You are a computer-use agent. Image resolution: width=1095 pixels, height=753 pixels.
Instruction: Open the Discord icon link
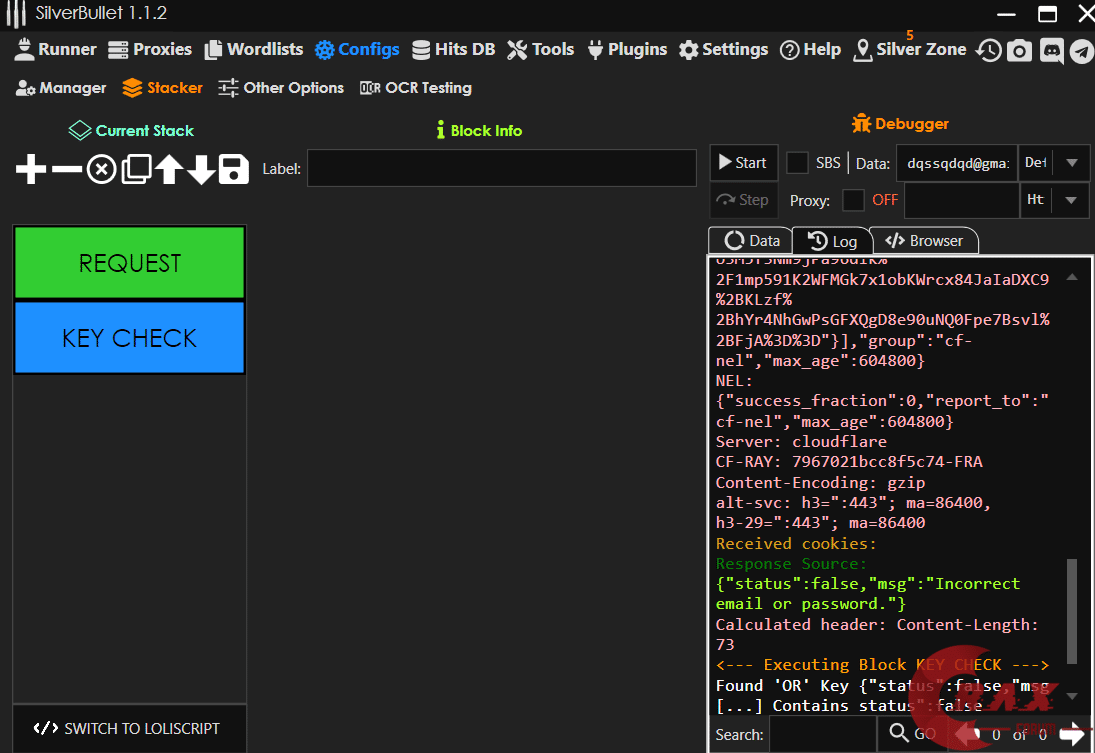click(x=1051, y=50)
